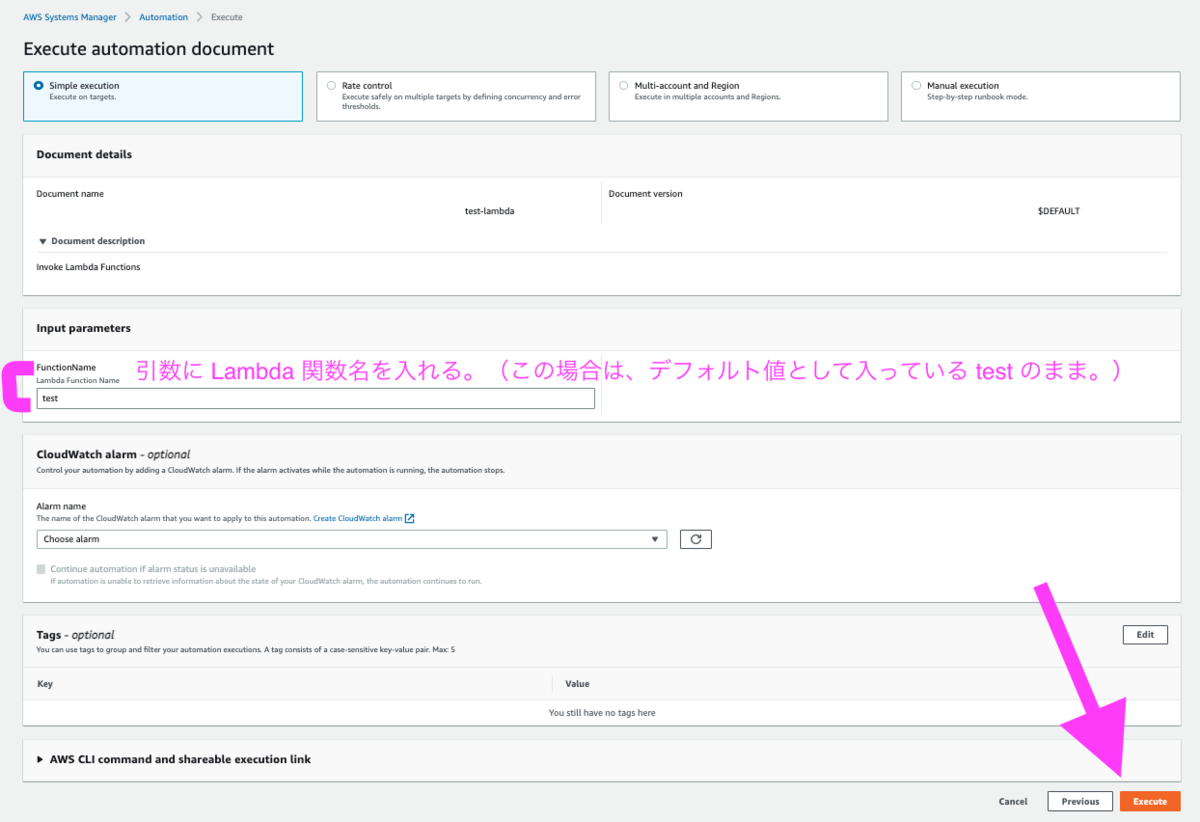Open the Create CloudWatch alarm link

[x=358, y=519]
